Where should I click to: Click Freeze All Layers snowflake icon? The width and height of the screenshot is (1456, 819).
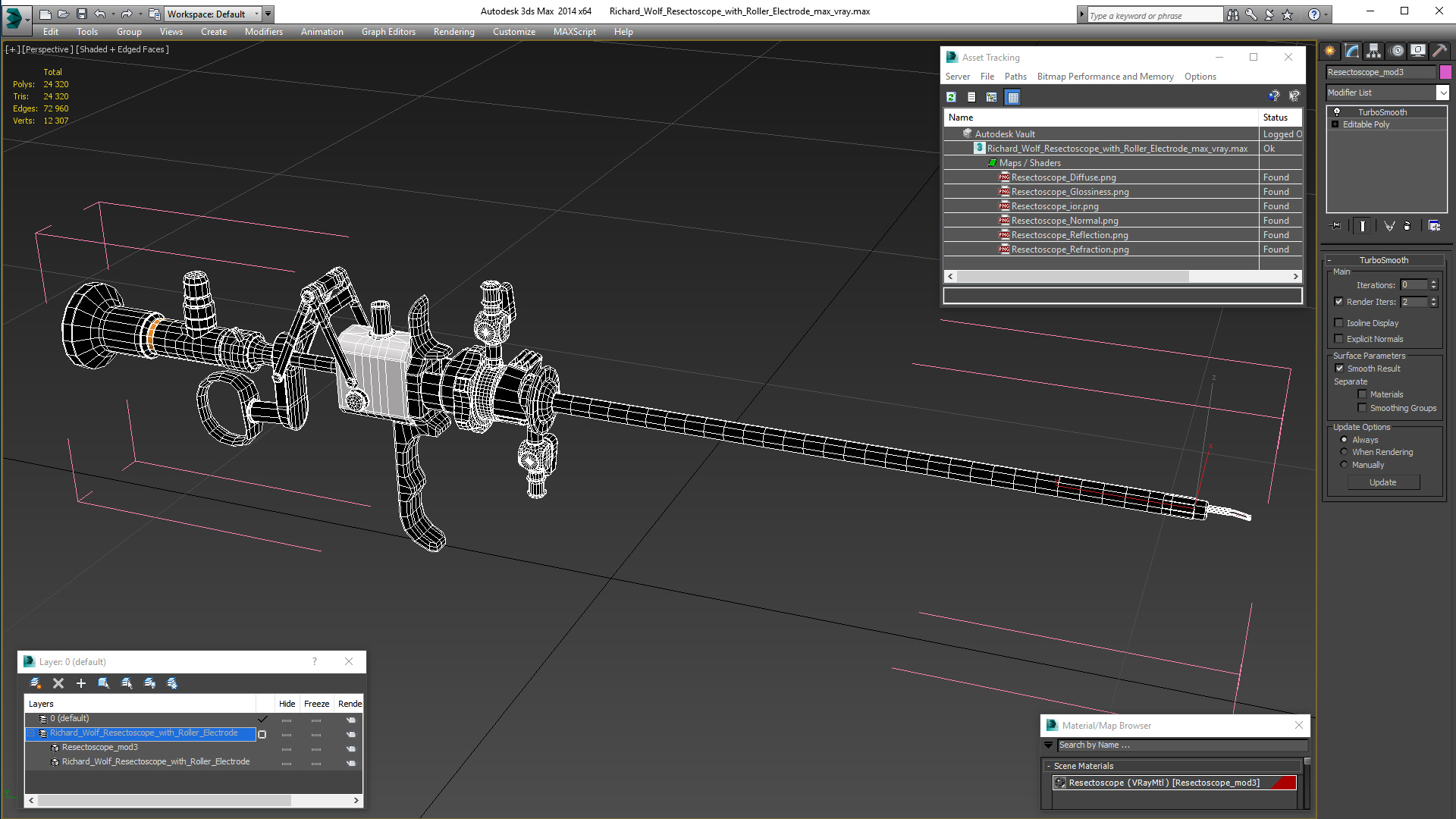pos(173,683)
